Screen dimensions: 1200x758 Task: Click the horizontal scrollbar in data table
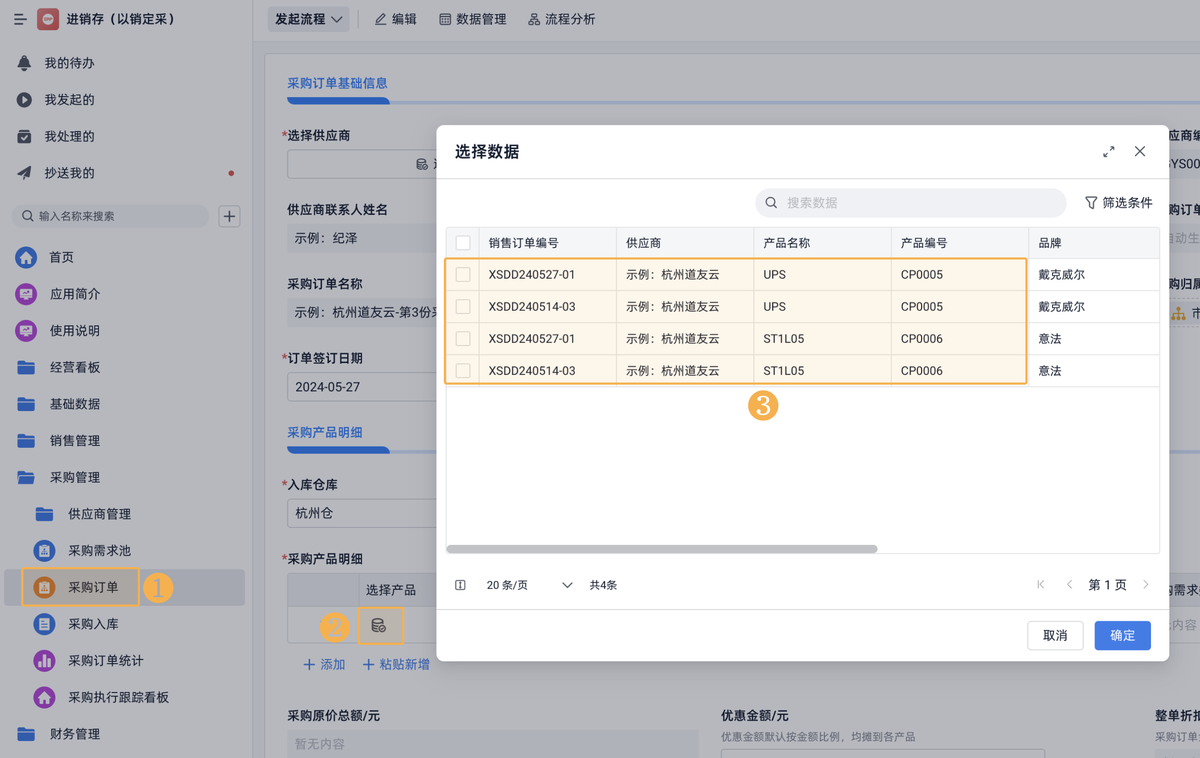pyautogui.click(x=661, y=549)
